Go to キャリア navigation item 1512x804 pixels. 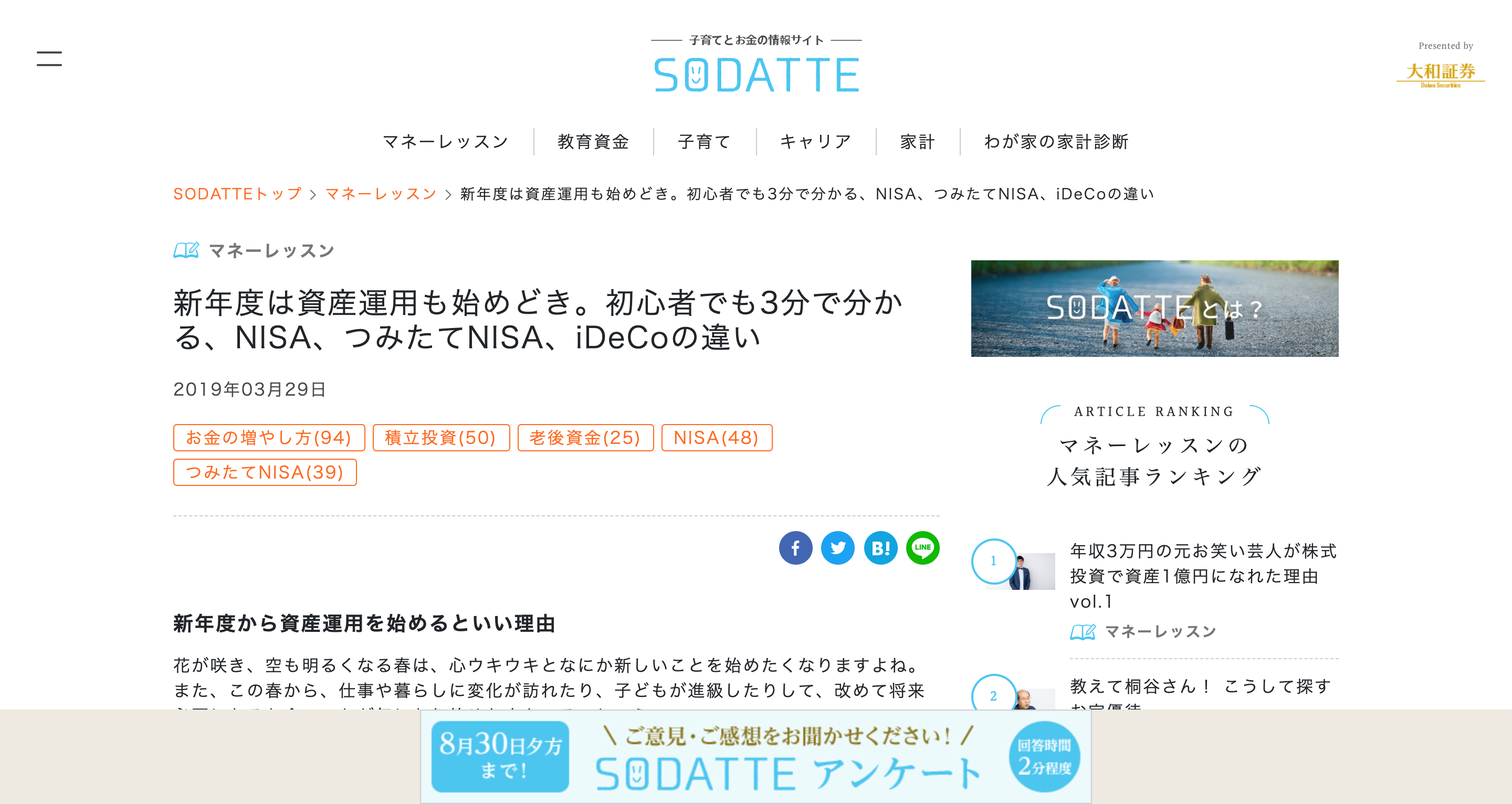[816, 141]
